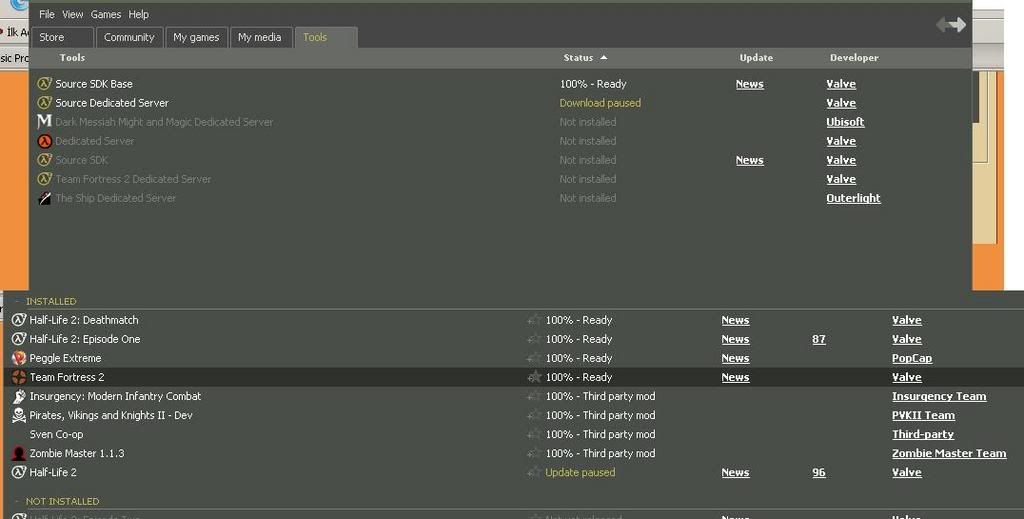This screenshot has height=519, width=1024.
Task: Click the Team Fortress 2 game icon
Action: [x=19, y=377]
